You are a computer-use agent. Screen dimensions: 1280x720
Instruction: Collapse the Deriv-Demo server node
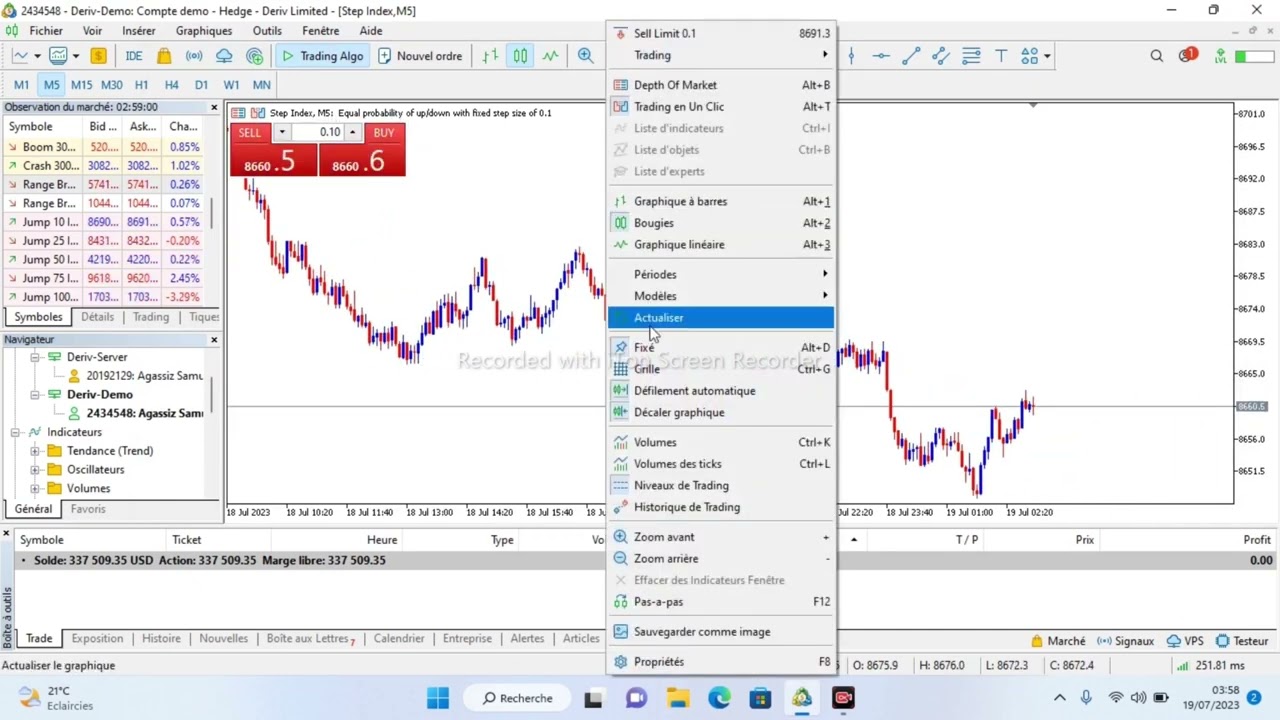coord(35,395)
